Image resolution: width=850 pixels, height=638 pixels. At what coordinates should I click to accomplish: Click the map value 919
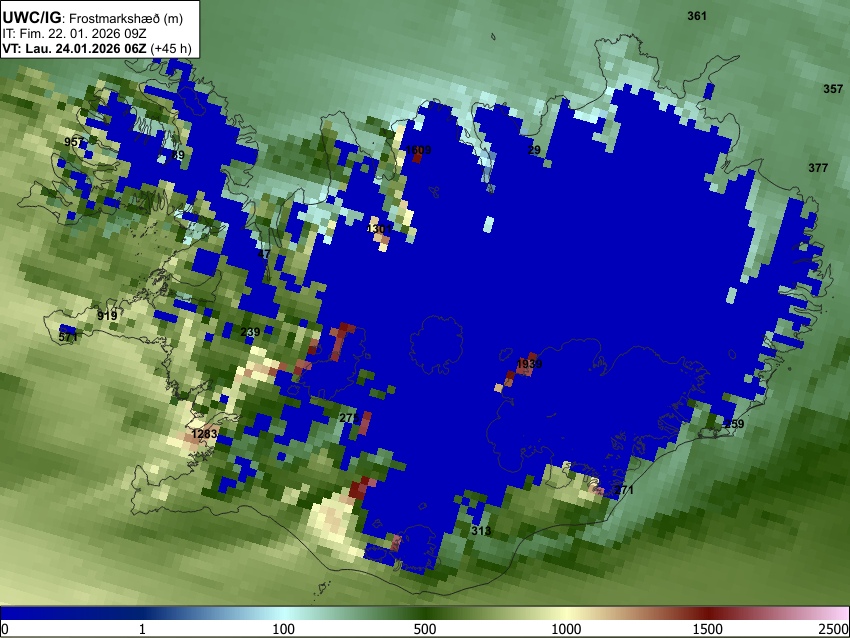(x=107, y=315)
